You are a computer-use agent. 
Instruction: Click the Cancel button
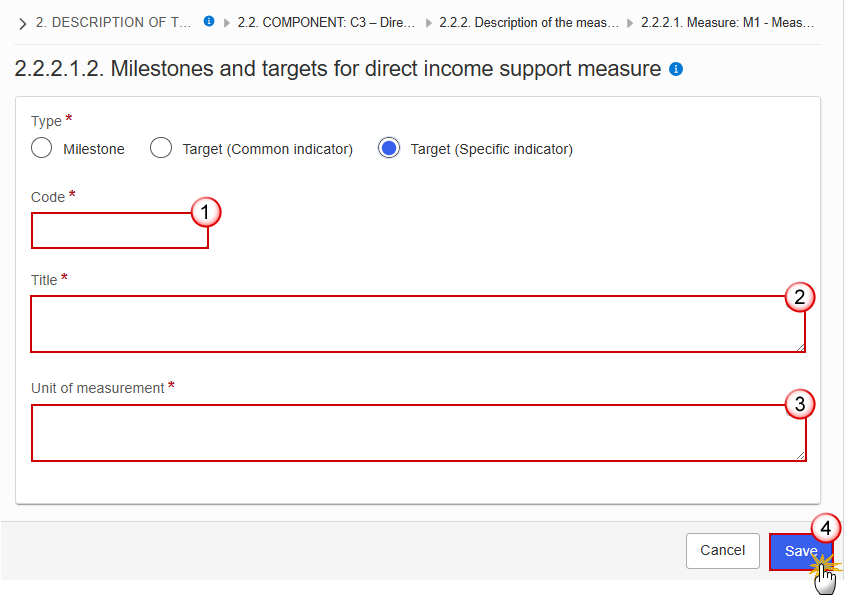pyautogui.click(x=722, y=551)
